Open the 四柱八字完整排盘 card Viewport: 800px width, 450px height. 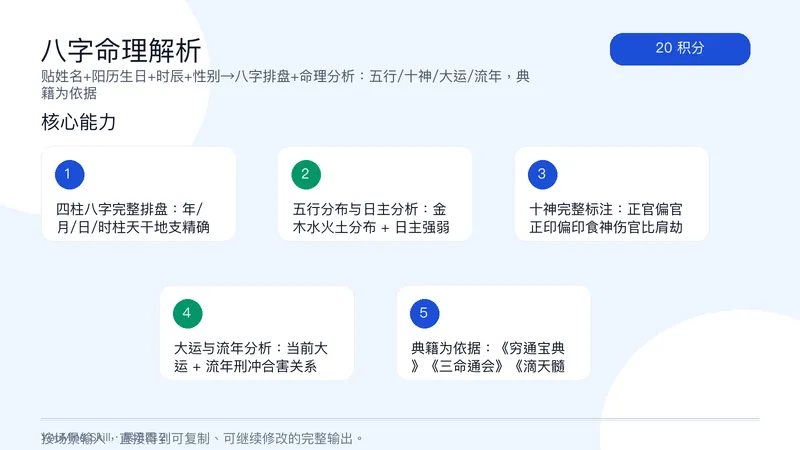[x=138, y=194]
